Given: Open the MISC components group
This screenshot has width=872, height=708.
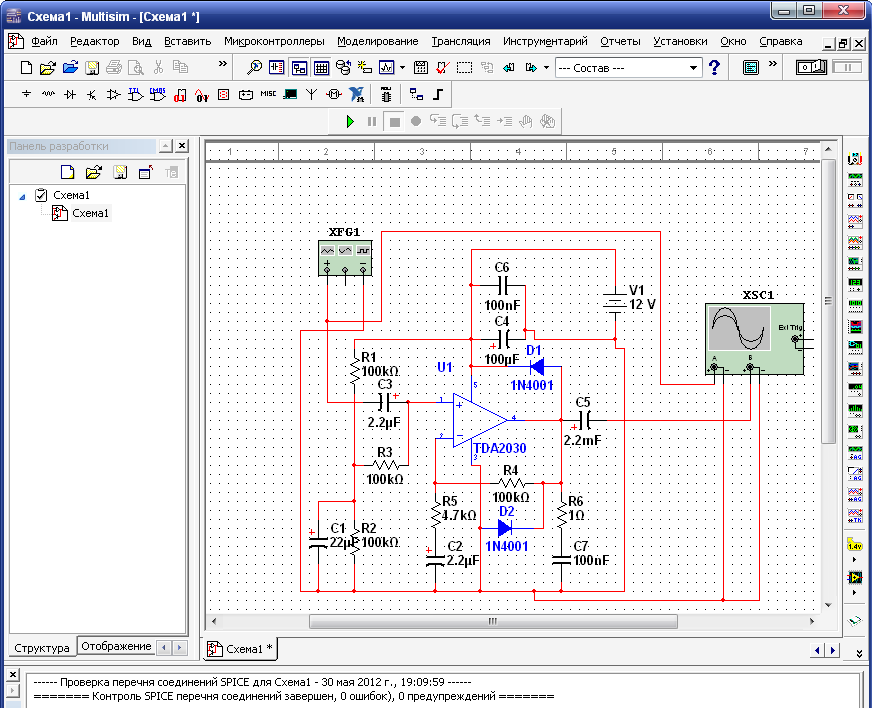Looking at the screenshot, I should click(x=268, y=94).
